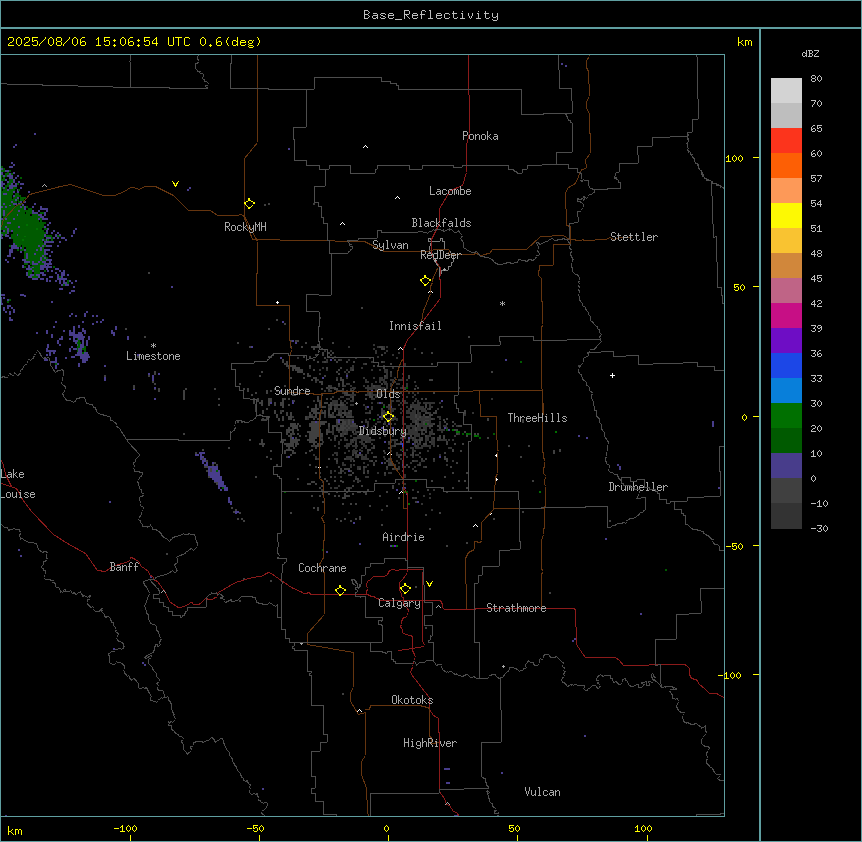The width and height of the screenshot is (862, 842).
Task: Click the bright green 20-30 dBZ swatch
Action: 786,416
